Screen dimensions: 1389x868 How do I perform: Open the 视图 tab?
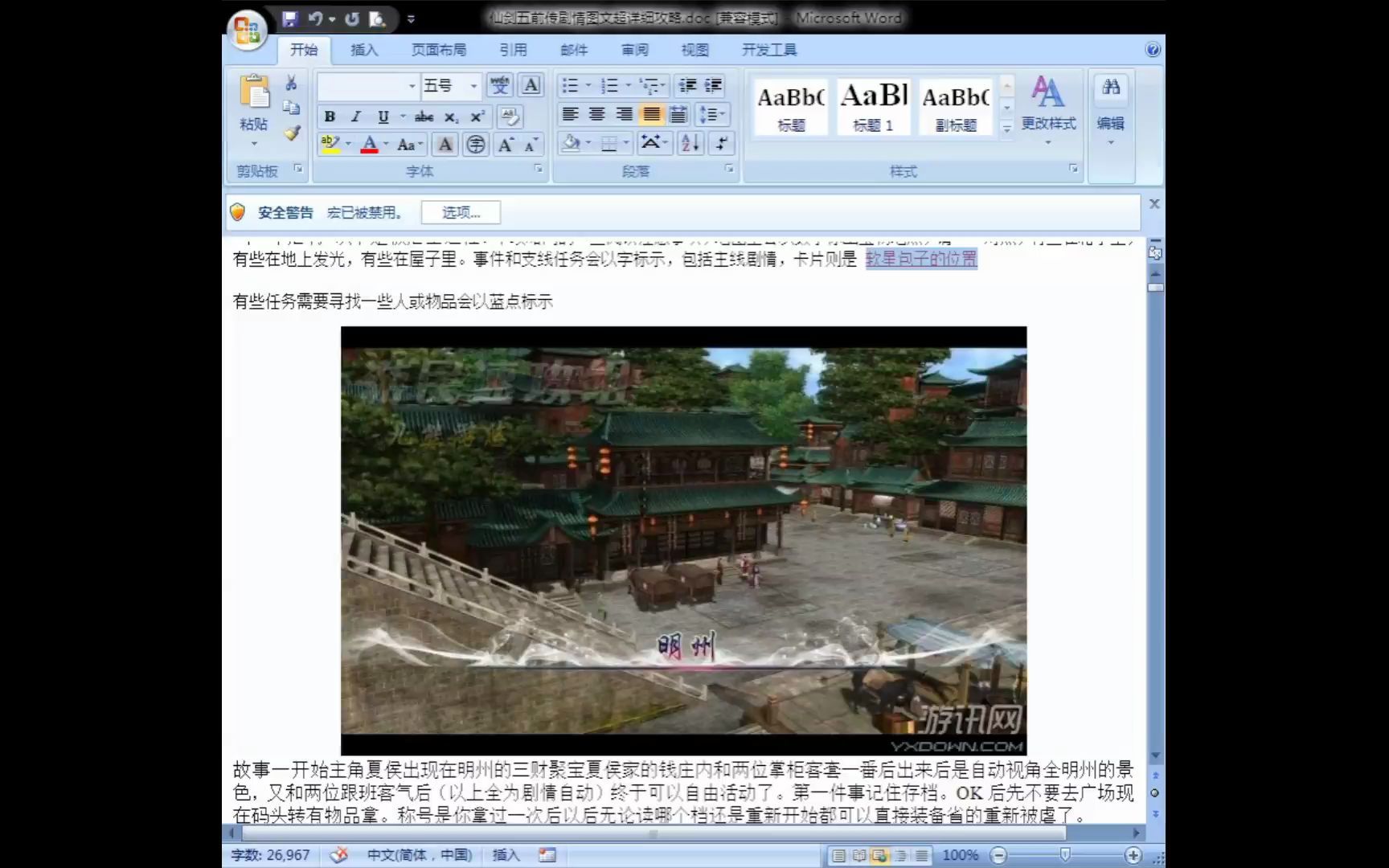tap(695, 50)
